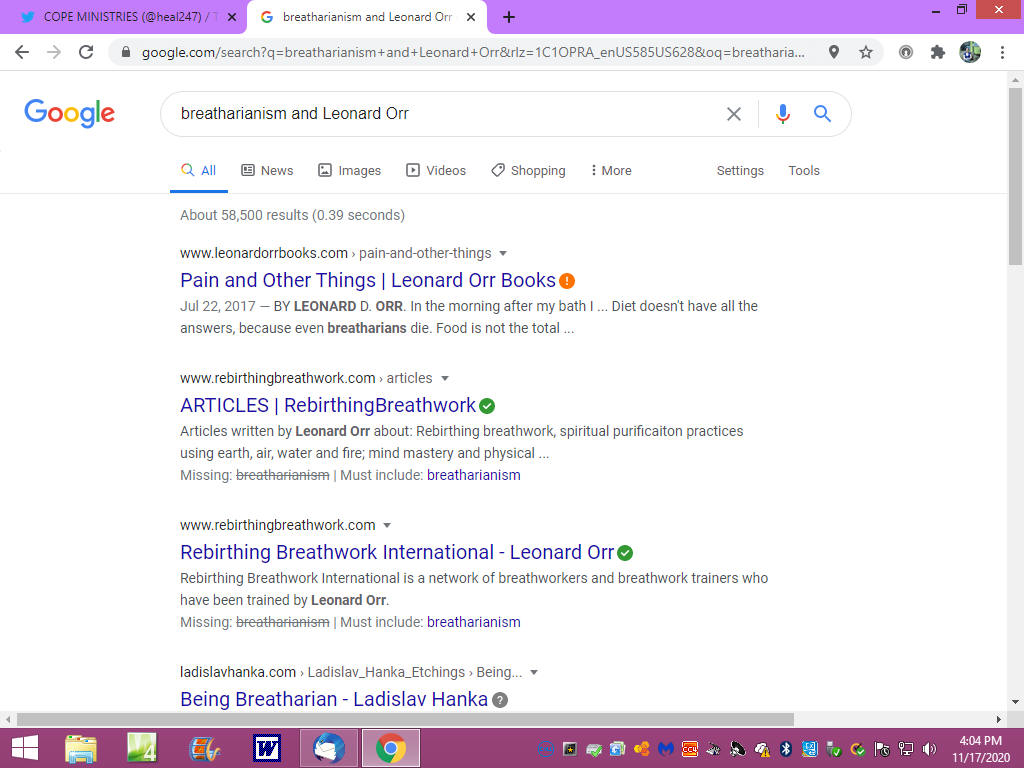Clear the search query with the X

(x=733, y=114)
